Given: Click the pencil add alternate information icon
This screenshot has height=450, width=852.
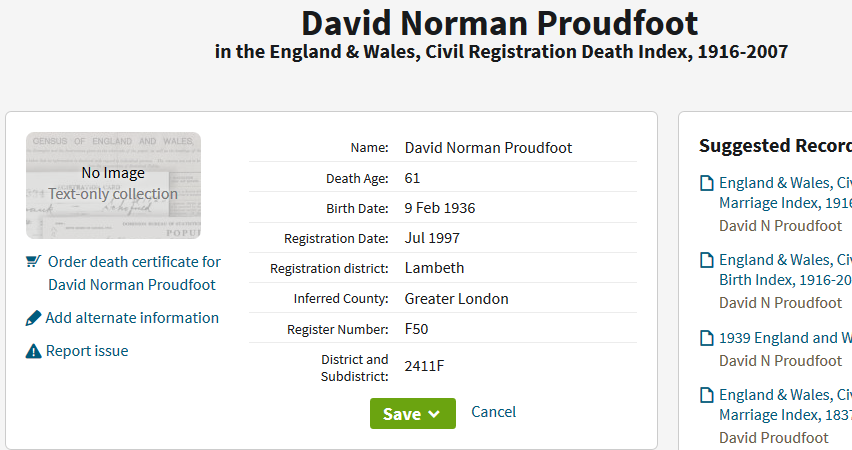Looking at the screenshot, I should pos(33,318).
